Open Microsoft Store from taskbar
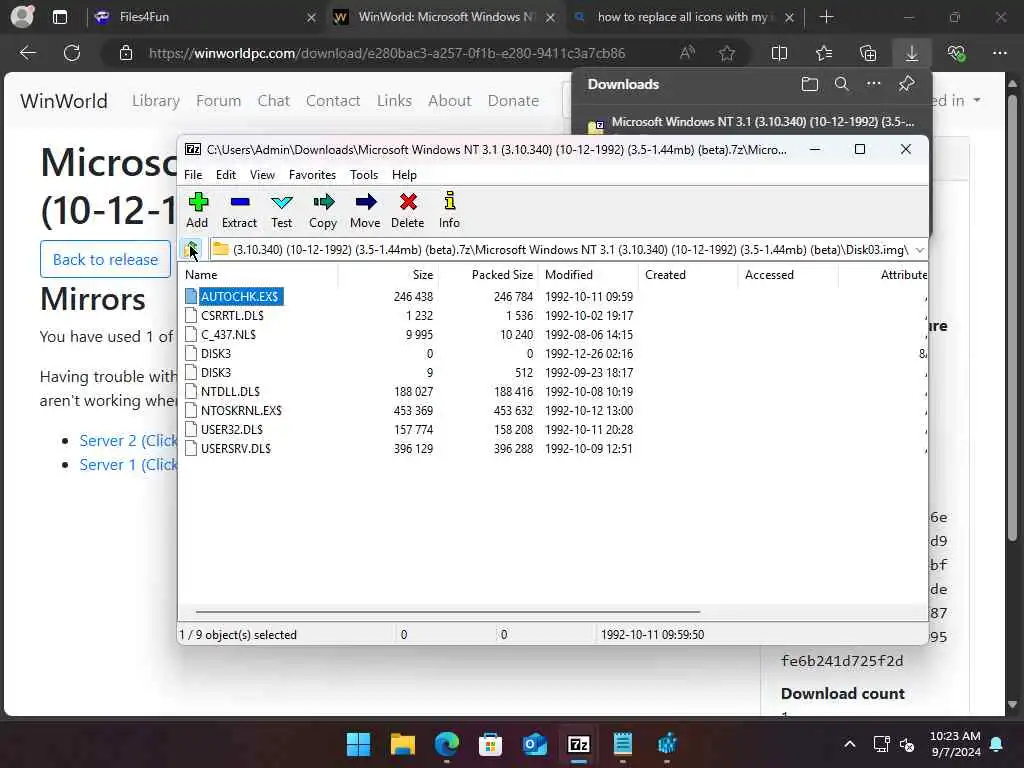 [490, 744]
